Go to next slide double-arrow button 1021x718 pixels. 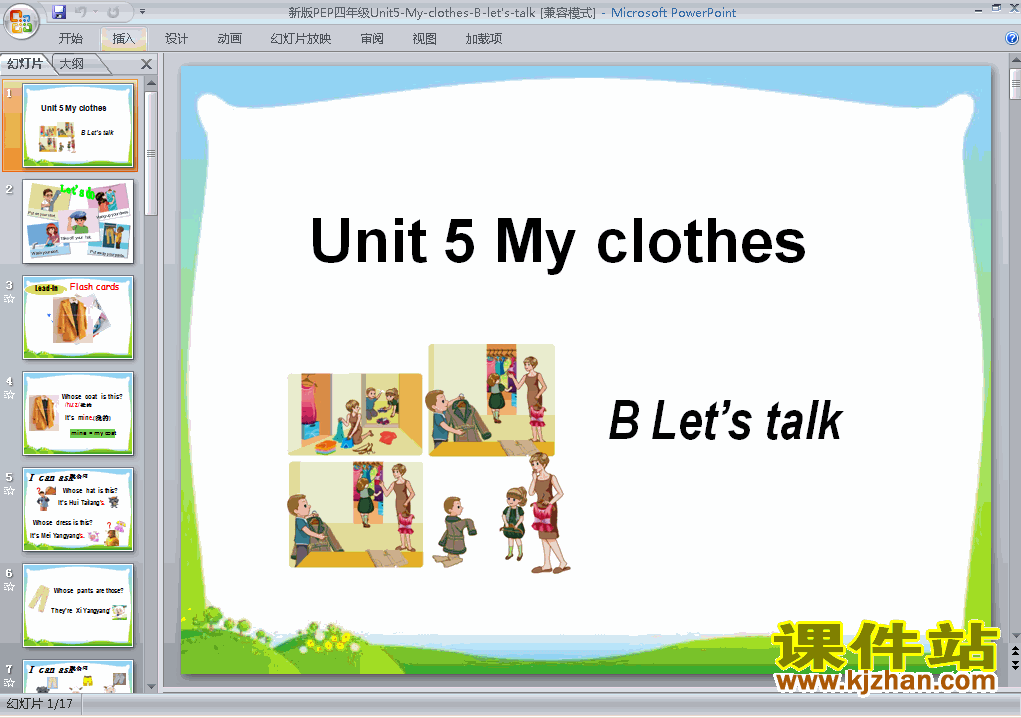(1015, 665)
